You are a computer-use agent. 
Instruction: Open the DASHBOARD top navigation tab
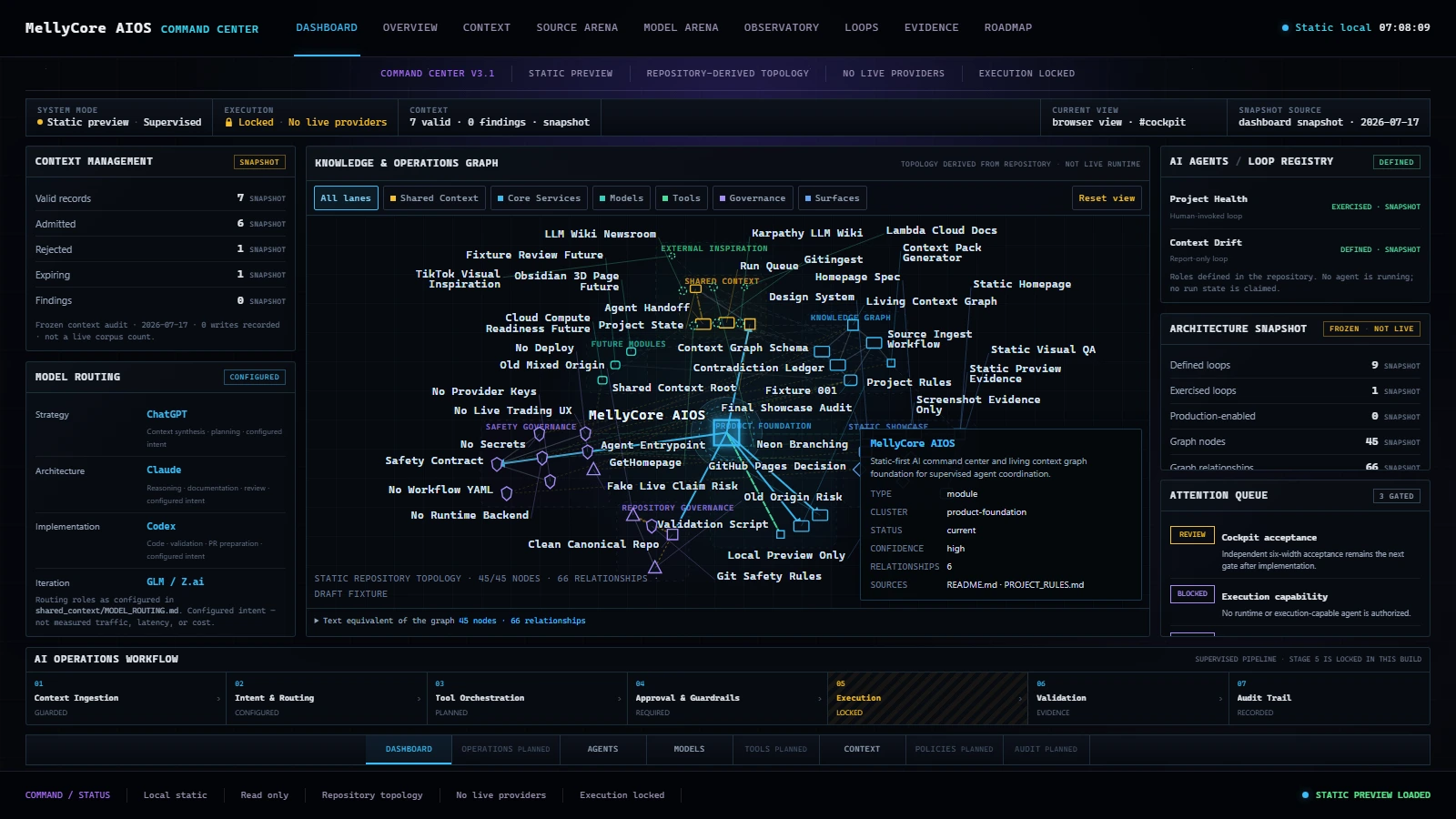(327, 27)
